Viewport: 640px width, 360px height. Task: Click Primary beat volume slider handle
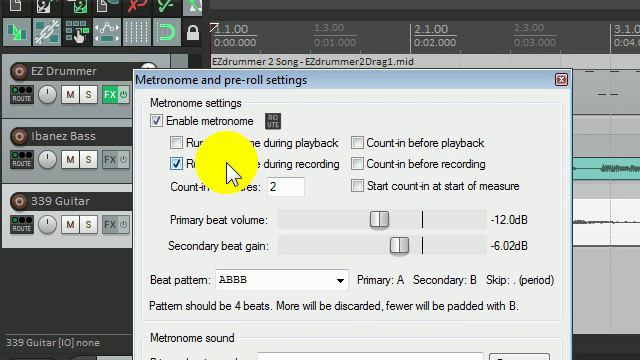[x=379, y=220]
